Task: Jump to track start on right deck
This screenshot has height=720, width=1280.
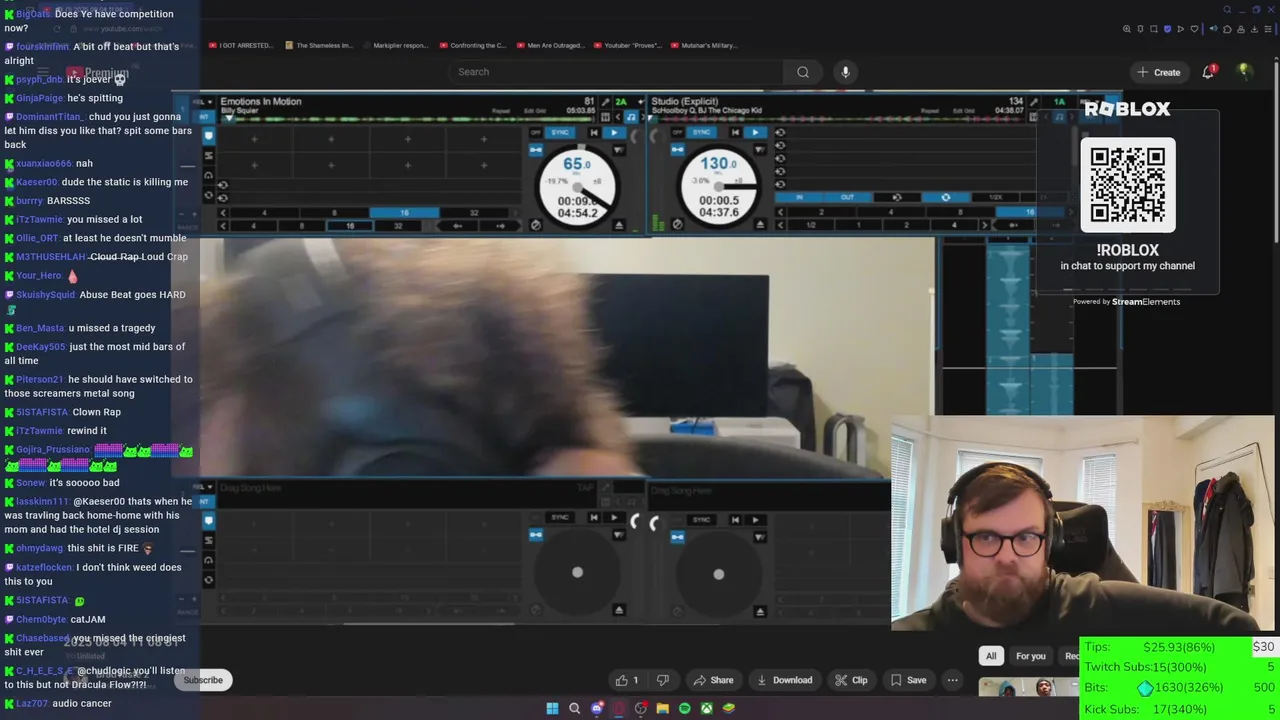Action: pyautogui.click(x=735, y=132)
